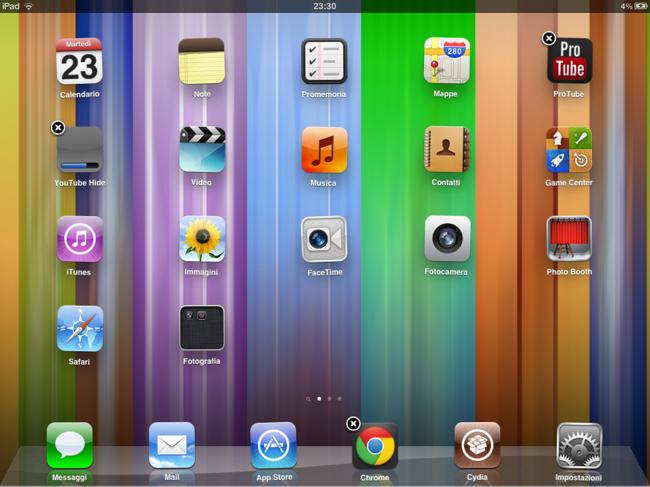This screenshot has height=487, width=650.
Task: Tap the Wi-Fi icon in status bar
Action: tap(29, 6)
